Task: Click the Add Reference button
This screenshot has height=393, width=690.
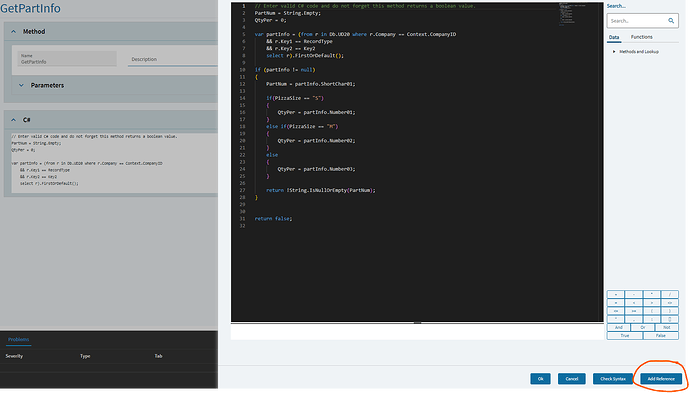Action: click(x=661, y=378)
